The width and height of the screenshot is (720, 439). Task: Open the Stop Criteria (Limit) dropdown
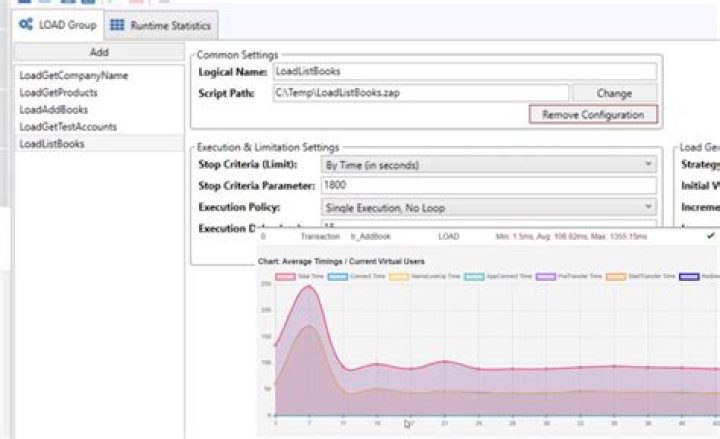pos(489,165)
